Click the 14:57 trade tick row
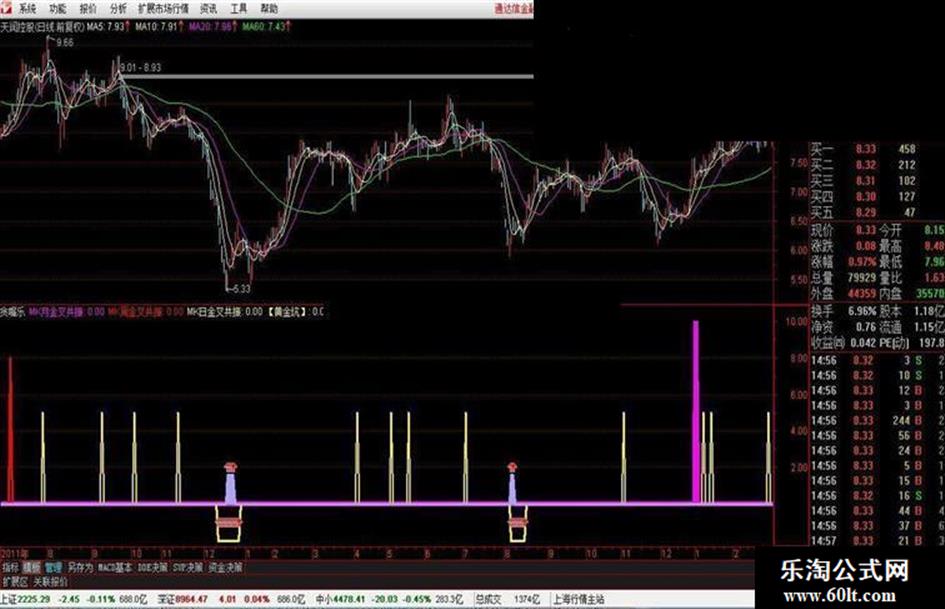Image resolution: width=945 pixels, height=609 pixels. pos(878,541)
